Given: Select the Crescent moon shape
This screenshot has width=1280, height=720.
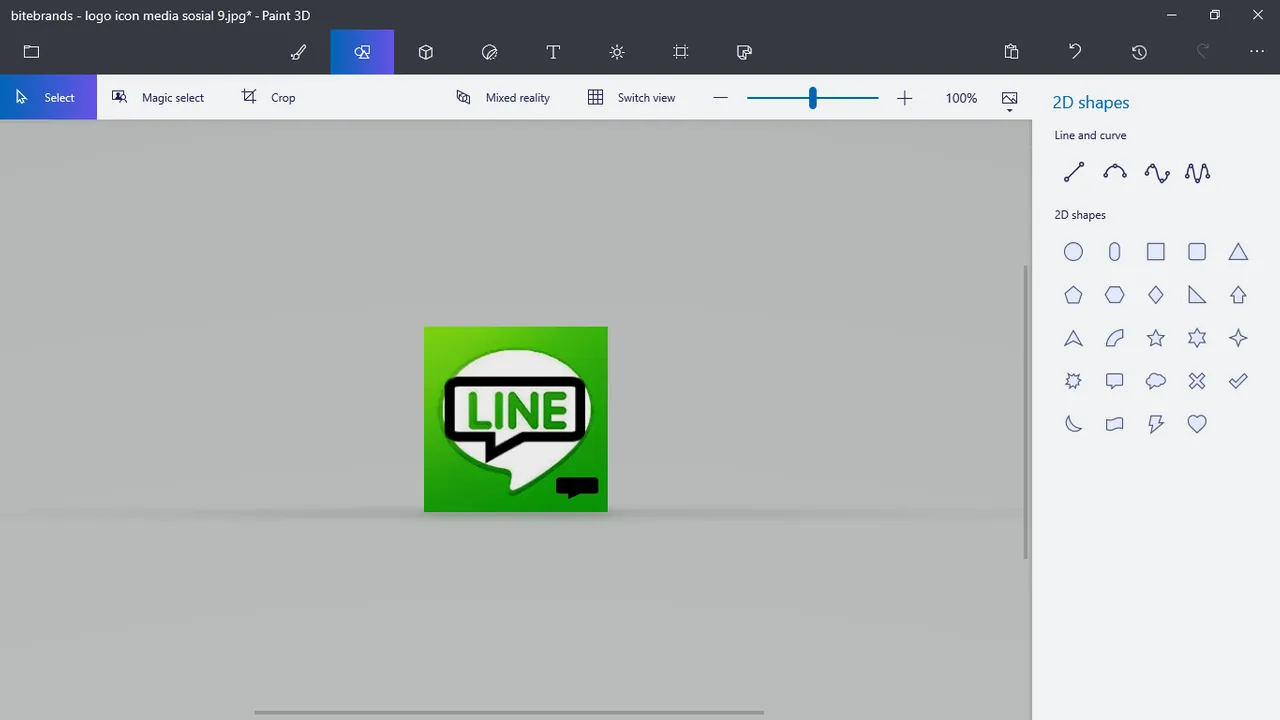Looking at the screenshot, I should pyautogui.click(x=1073, y=424).
